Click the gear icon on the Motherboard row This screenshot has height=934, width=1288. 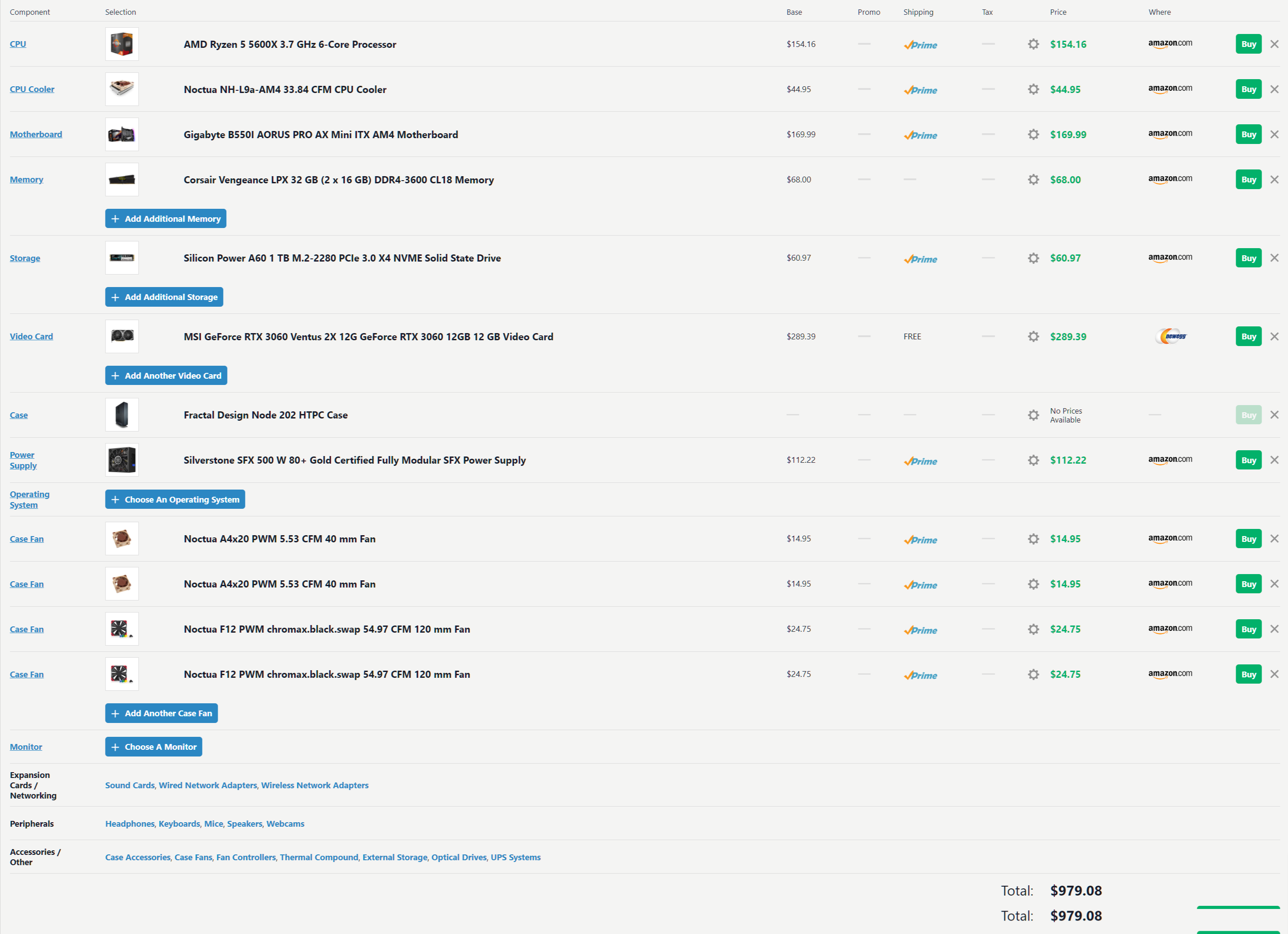[x=1034, y=135]
